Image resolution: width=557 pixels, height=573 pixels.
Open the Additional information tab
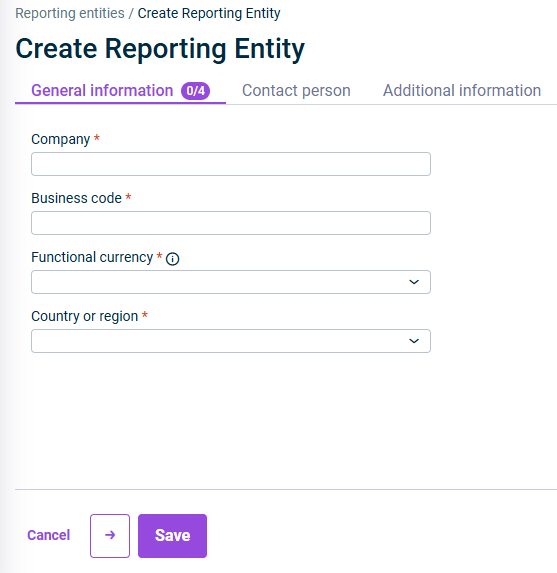[462, 90]
